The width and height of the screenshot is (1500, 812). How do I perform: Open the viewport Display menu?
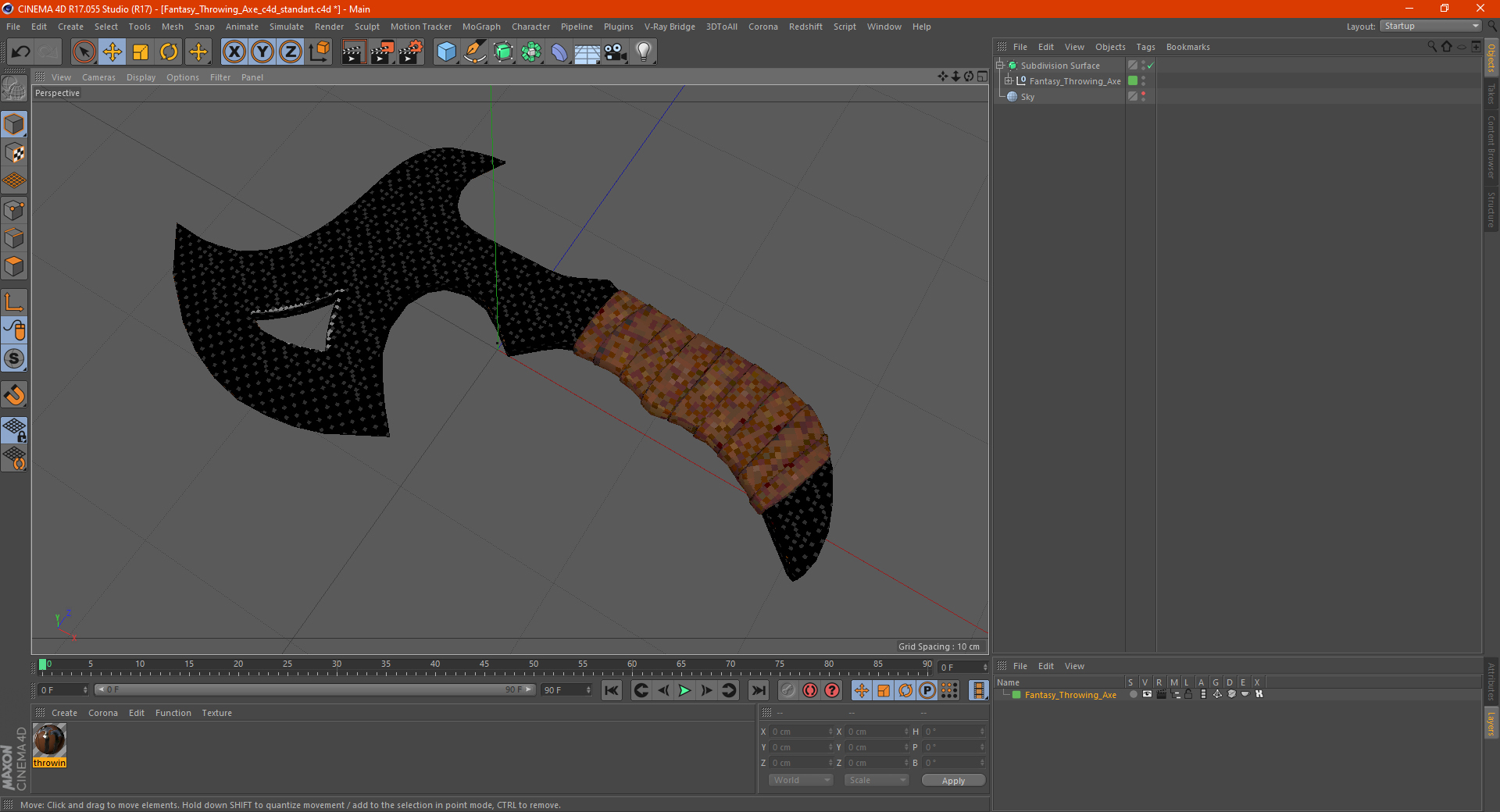point(141,77)
